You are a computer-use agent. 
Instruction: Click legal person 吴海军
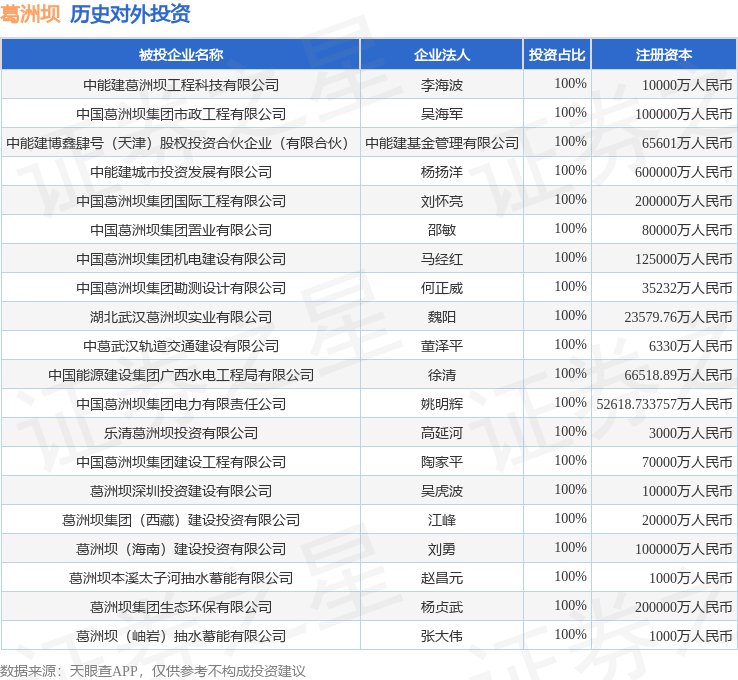click(x=441, y=114)
